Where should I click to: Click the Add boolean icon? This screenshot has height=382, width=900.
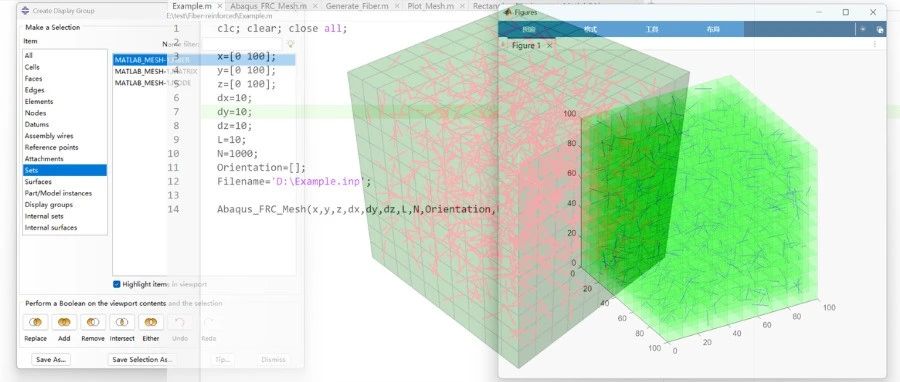pyautogui.click(x=64, y=322)
